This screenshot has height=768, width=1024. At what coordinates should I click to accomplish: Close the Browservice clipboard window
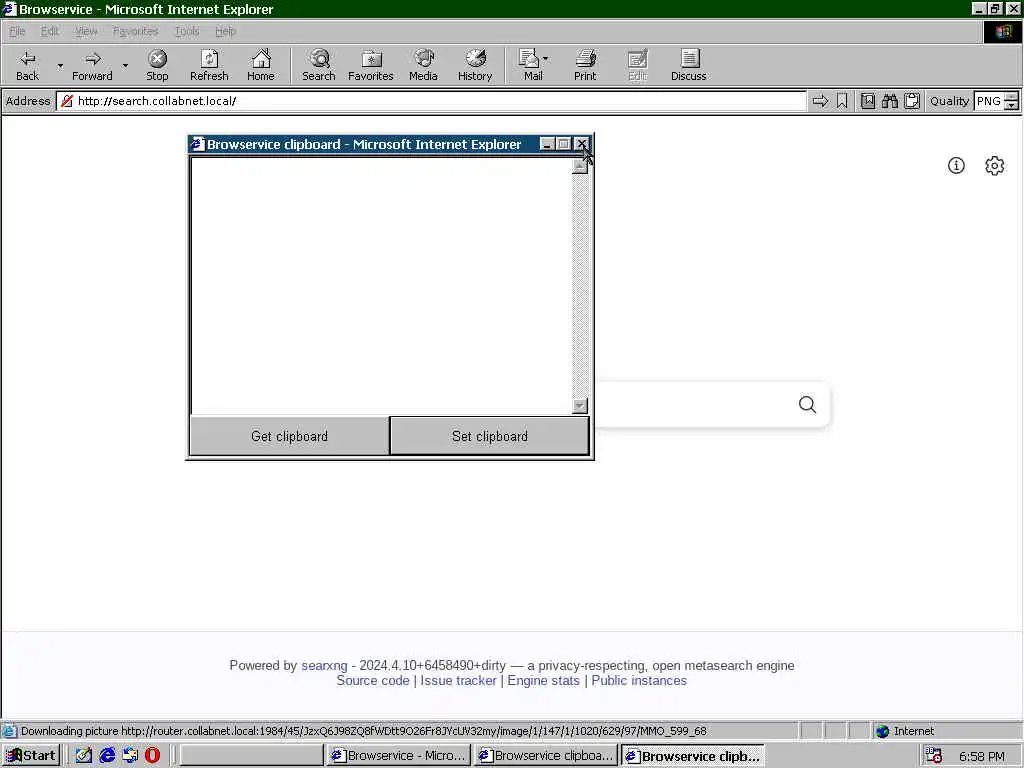581,144
